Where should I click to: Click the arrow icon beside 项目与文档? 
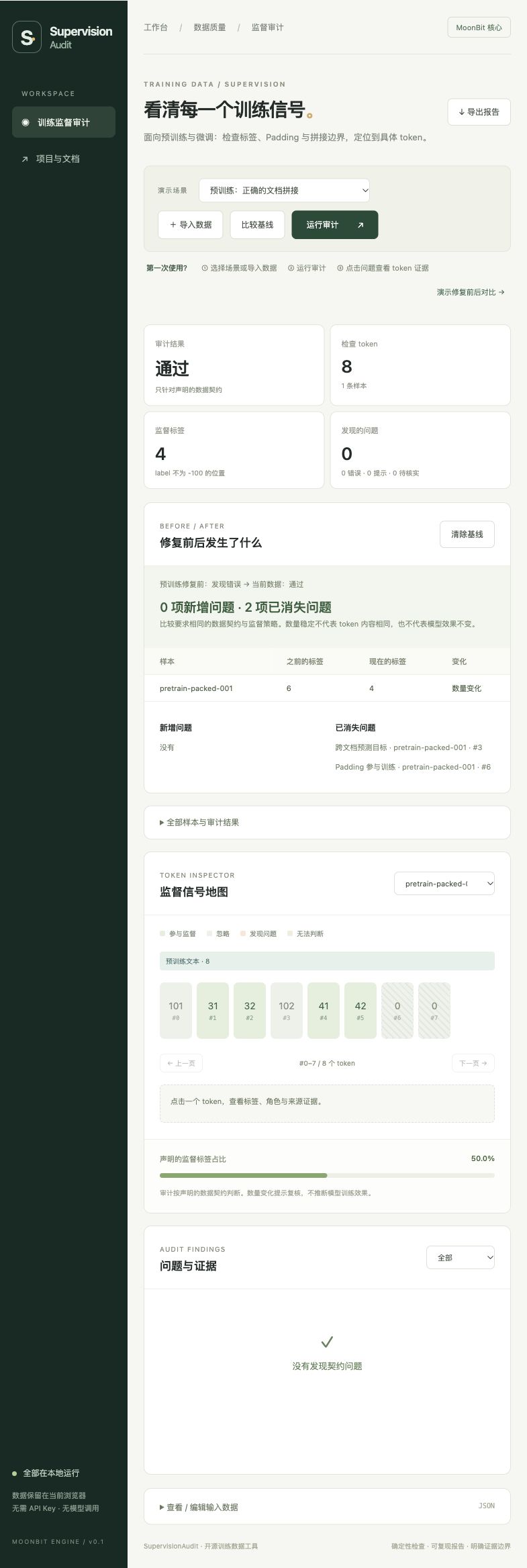(x=25, y=159)
